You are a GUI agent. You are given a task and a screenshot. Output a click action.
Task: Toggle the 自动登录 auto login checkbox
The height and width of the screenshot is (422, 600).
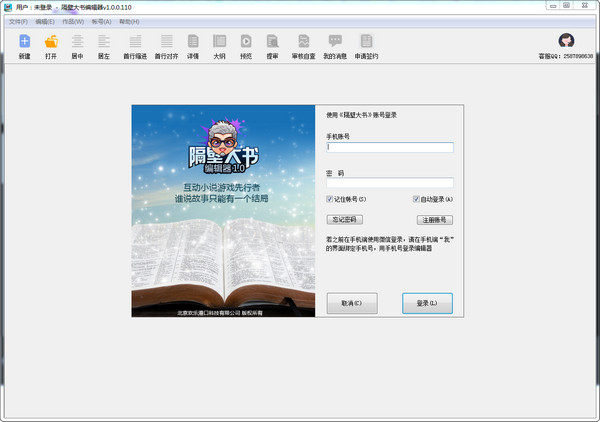coord(416,199)
